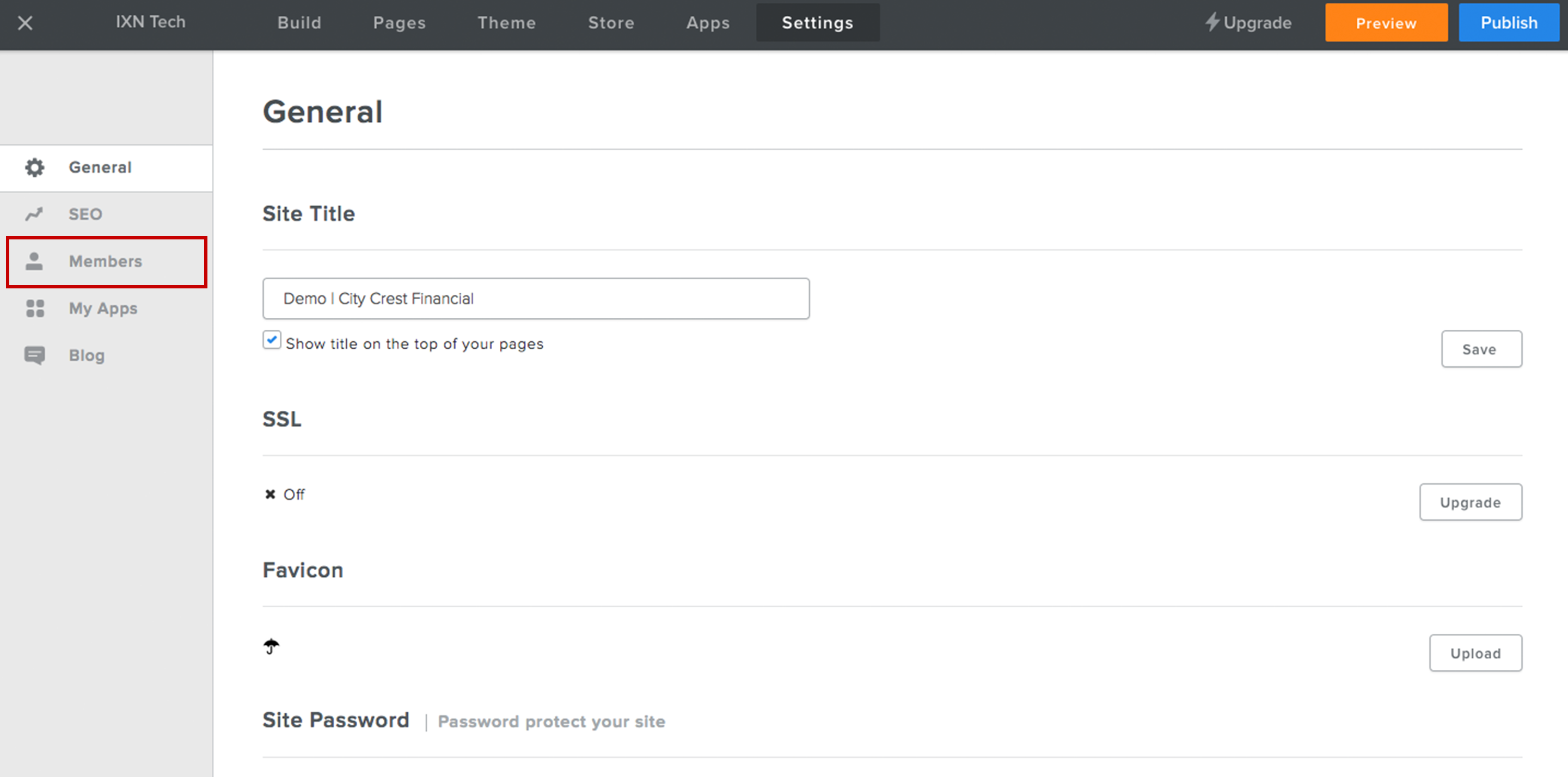Image resolution: width=1568 pixels, height=777 pixels.
Task: Click the SEO analytics icon
Action: pyautogui.click(x=35, y=214)
